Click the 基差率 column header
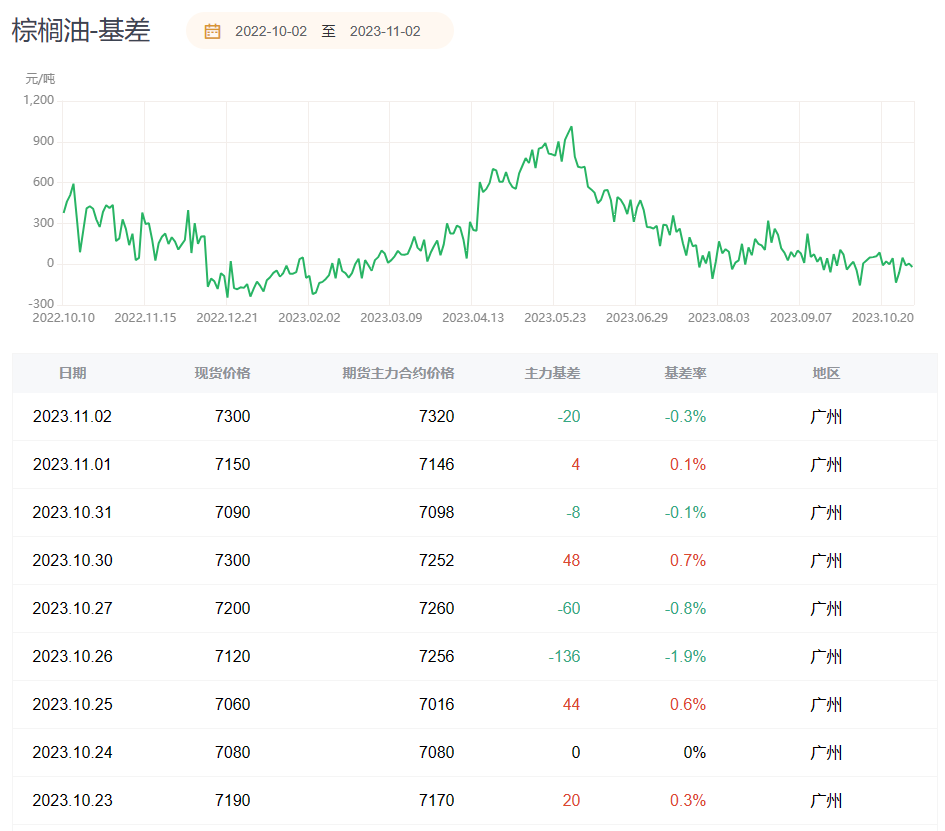 pos(685,373)
